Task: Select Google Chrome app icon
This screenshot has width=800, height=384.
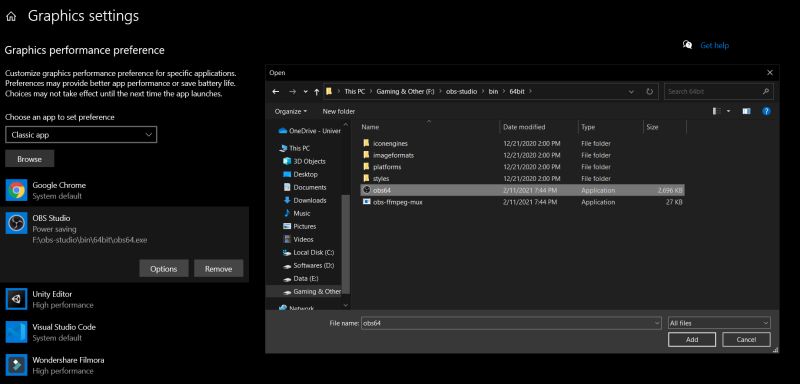Action: click(x=16, y=190)
